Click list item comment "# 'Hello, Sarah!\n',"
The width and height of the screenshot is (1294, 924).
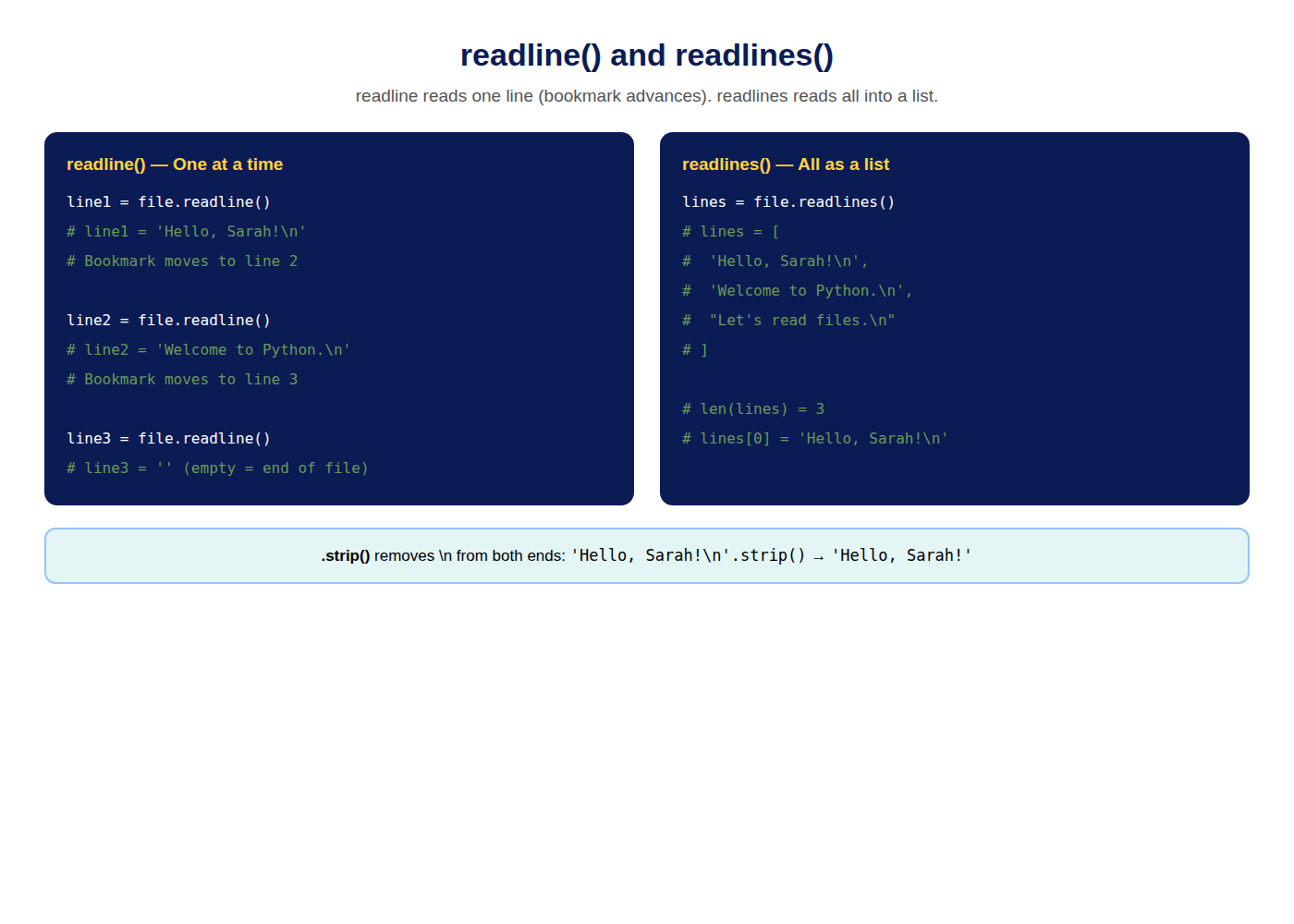click(775, 261)
